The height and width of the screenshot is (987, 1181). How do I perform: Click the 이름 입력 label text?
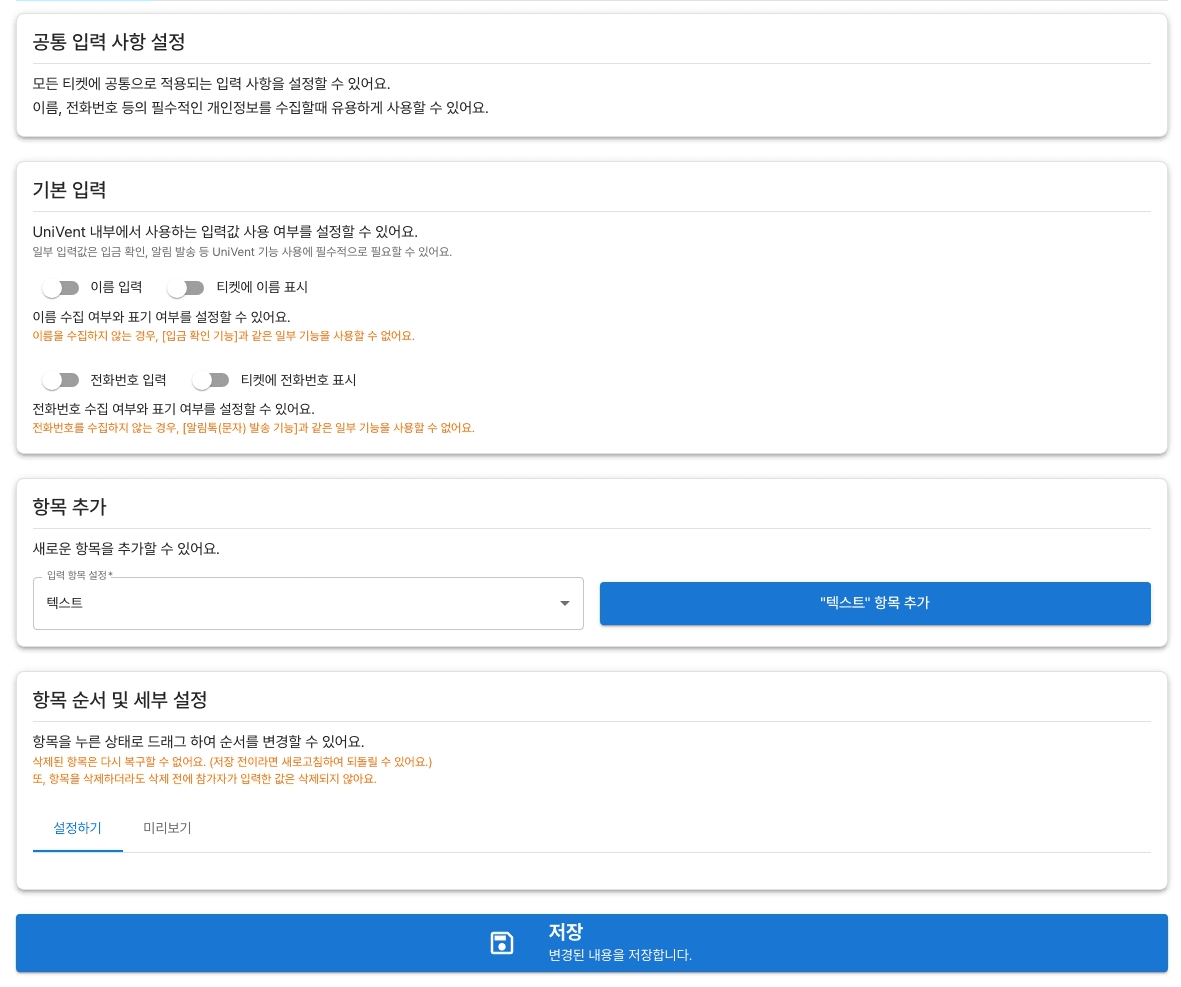[x=116, y=288]
